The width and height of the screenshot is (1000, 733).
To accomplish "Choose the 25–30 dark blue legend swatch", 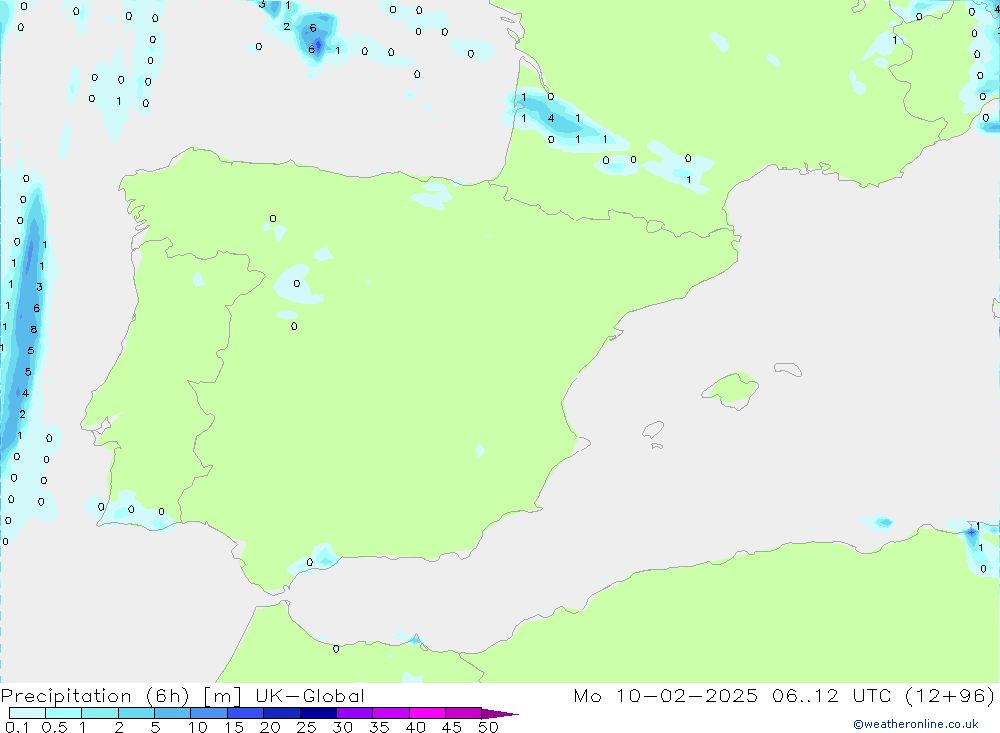I will tap(318, 713).
